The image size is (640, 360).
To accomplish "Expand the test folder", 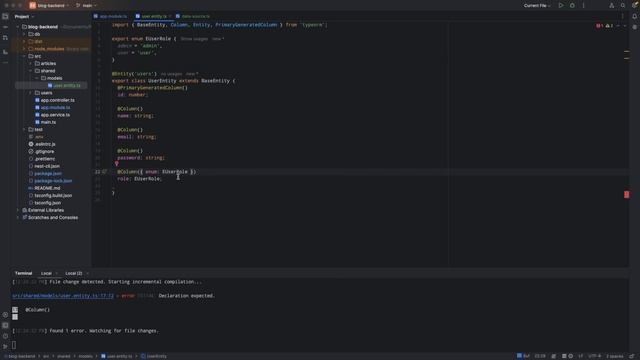I will (24, 130).
